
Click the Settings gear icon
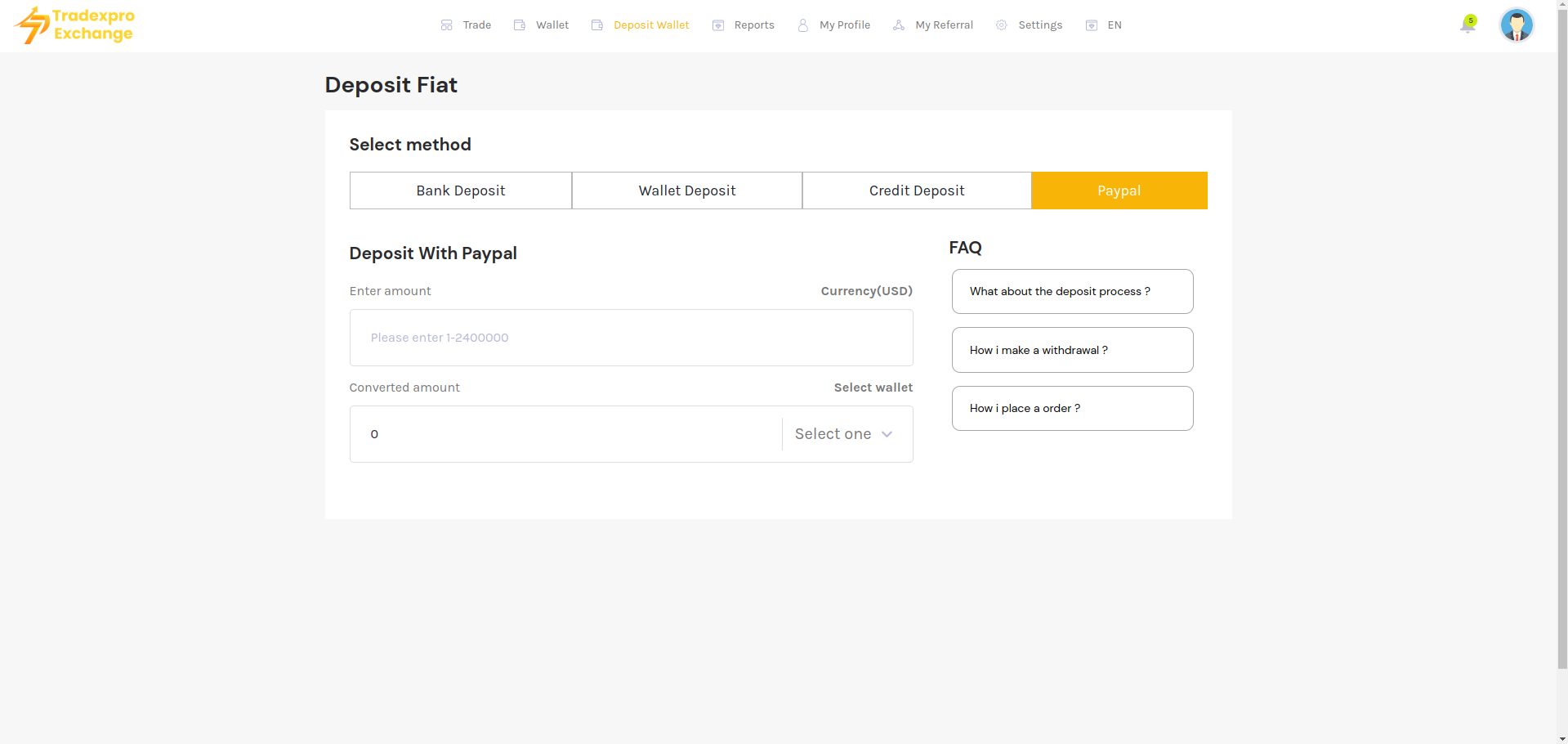1002,25
